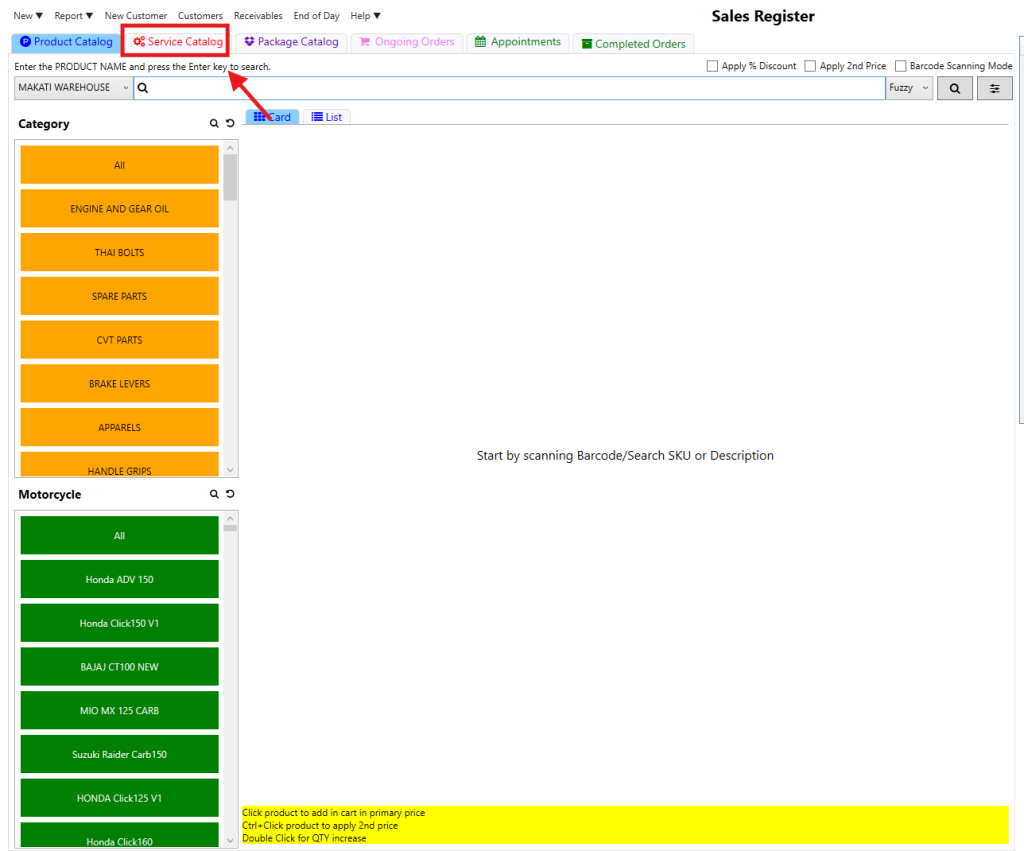
Task: Click the Motorcycle panel search icon
Action: point(213,494)
